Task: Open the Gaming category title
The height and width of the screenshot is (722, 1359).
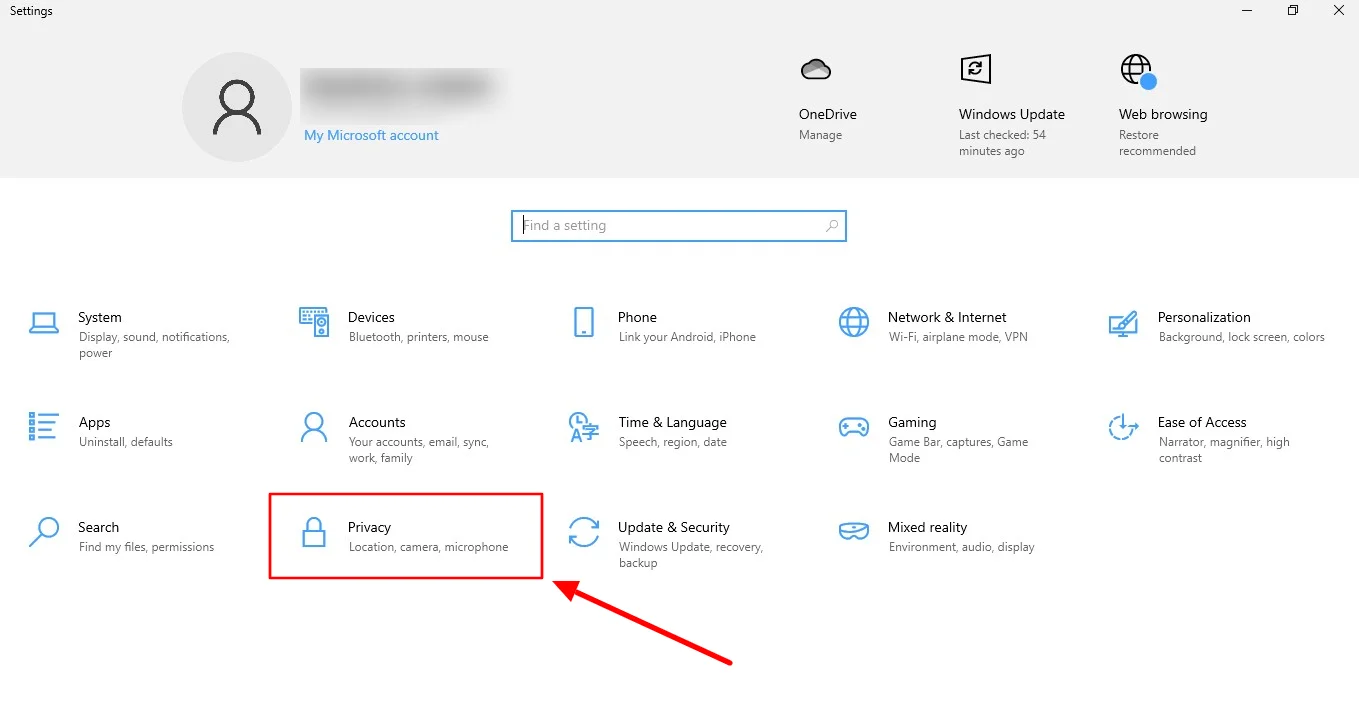Action: click(x=912, y=422)
